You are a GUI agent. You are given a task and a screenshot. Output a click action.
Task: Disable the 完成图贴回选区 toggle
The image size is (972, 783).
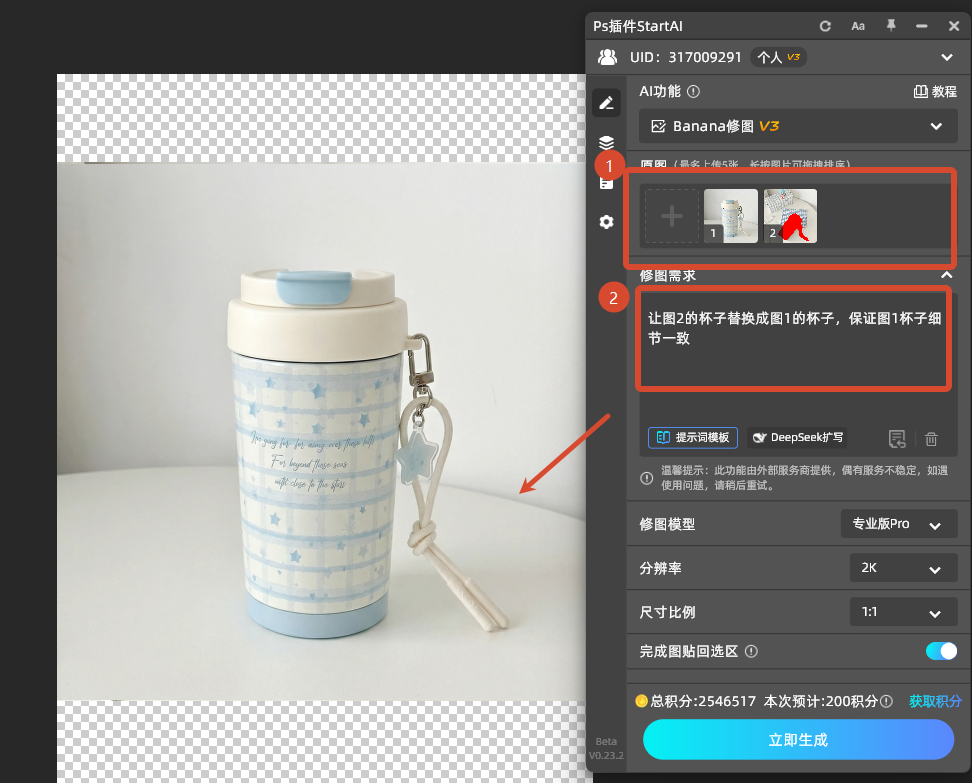(940, 650)
